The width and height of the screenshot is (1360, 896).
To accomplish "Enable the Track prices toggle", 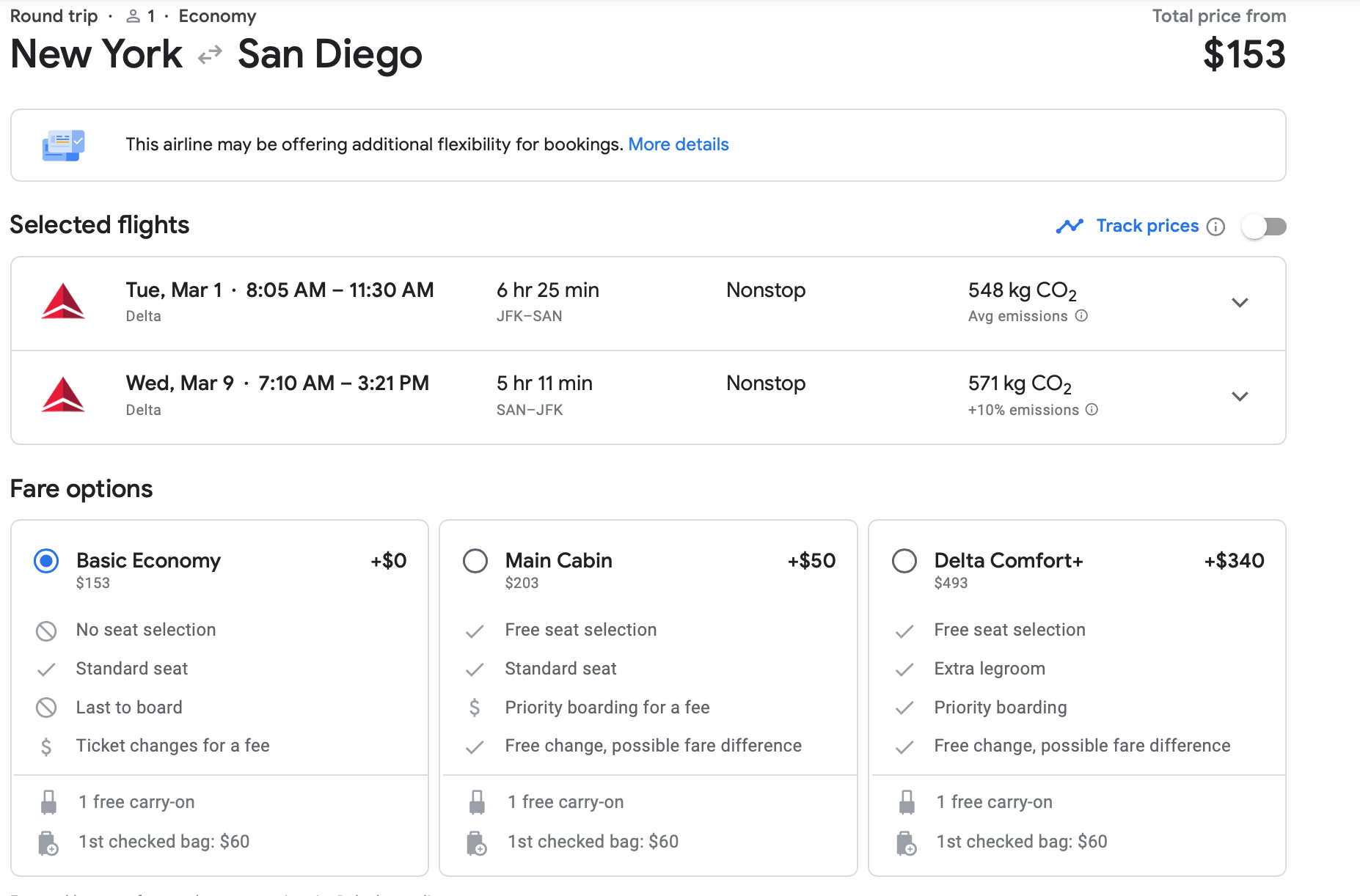I will coord(1265,227).
